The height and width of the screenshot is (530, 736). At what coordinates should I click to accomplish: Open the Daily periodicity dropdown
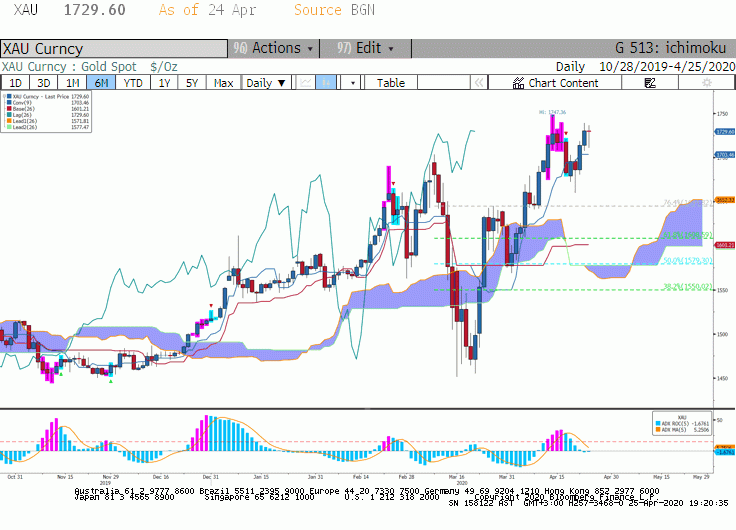pos(266,83)
